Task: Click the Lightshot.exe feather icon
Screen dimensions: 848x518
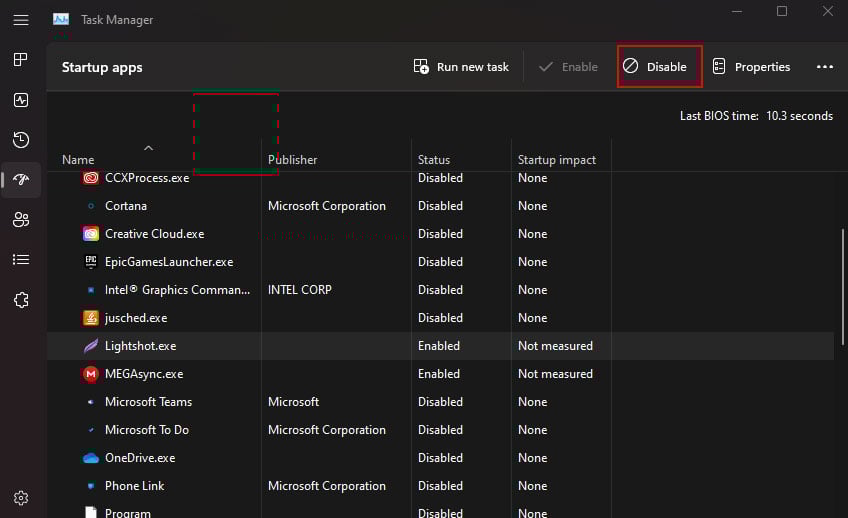Action: pyautogui.click(x=91, y=346)
